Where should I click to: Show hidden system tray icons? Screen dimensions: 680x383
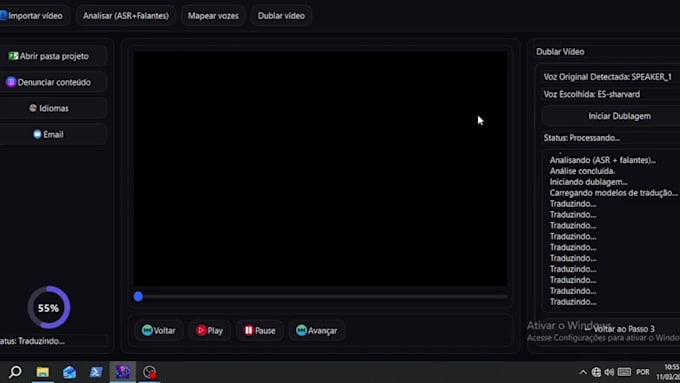(x=583, y=372)
